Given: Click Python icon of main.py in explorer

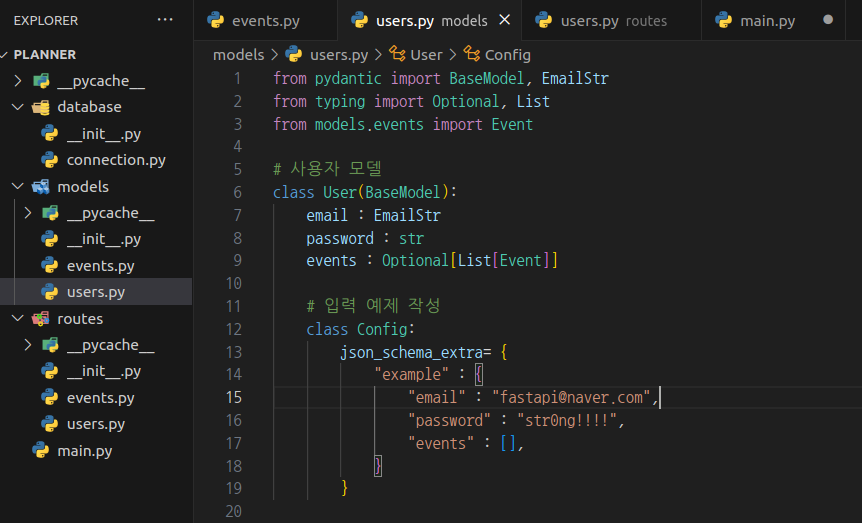Looking at the screenshot, I should tap(41, 450).
